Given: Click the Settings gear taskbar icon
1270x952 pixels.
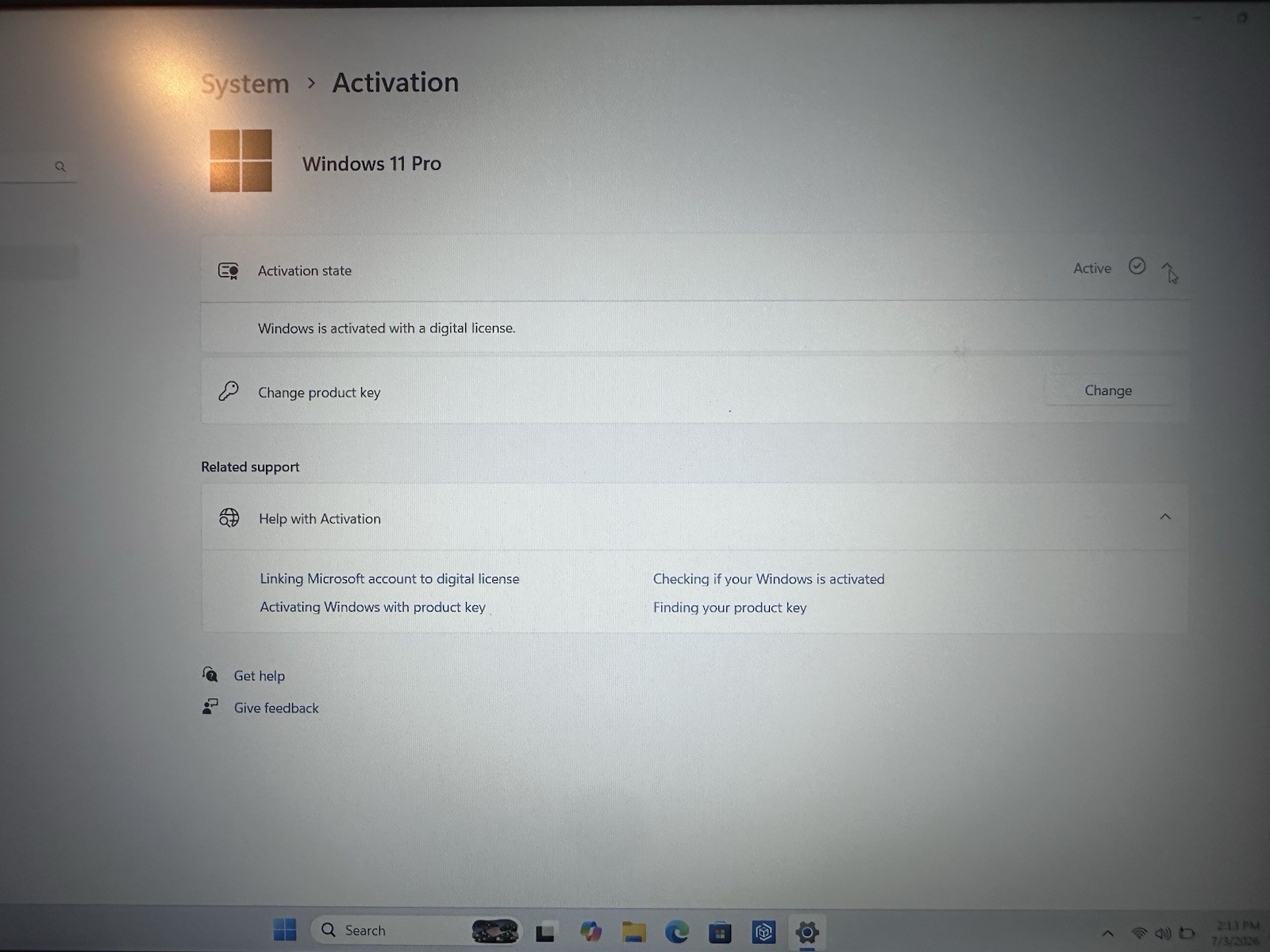Looking at the screenshot, I should pos(806,932).
